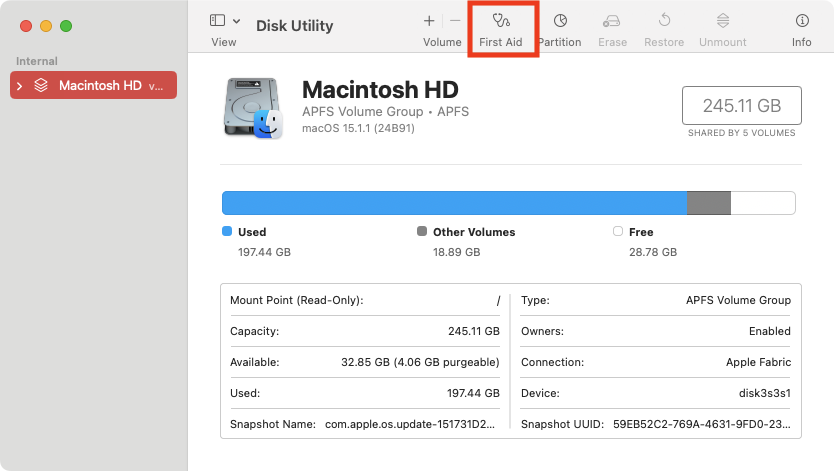Expand Macintosh HD disclosure chevron
This screenshot has height=471, width=834.
coord(20,86)
